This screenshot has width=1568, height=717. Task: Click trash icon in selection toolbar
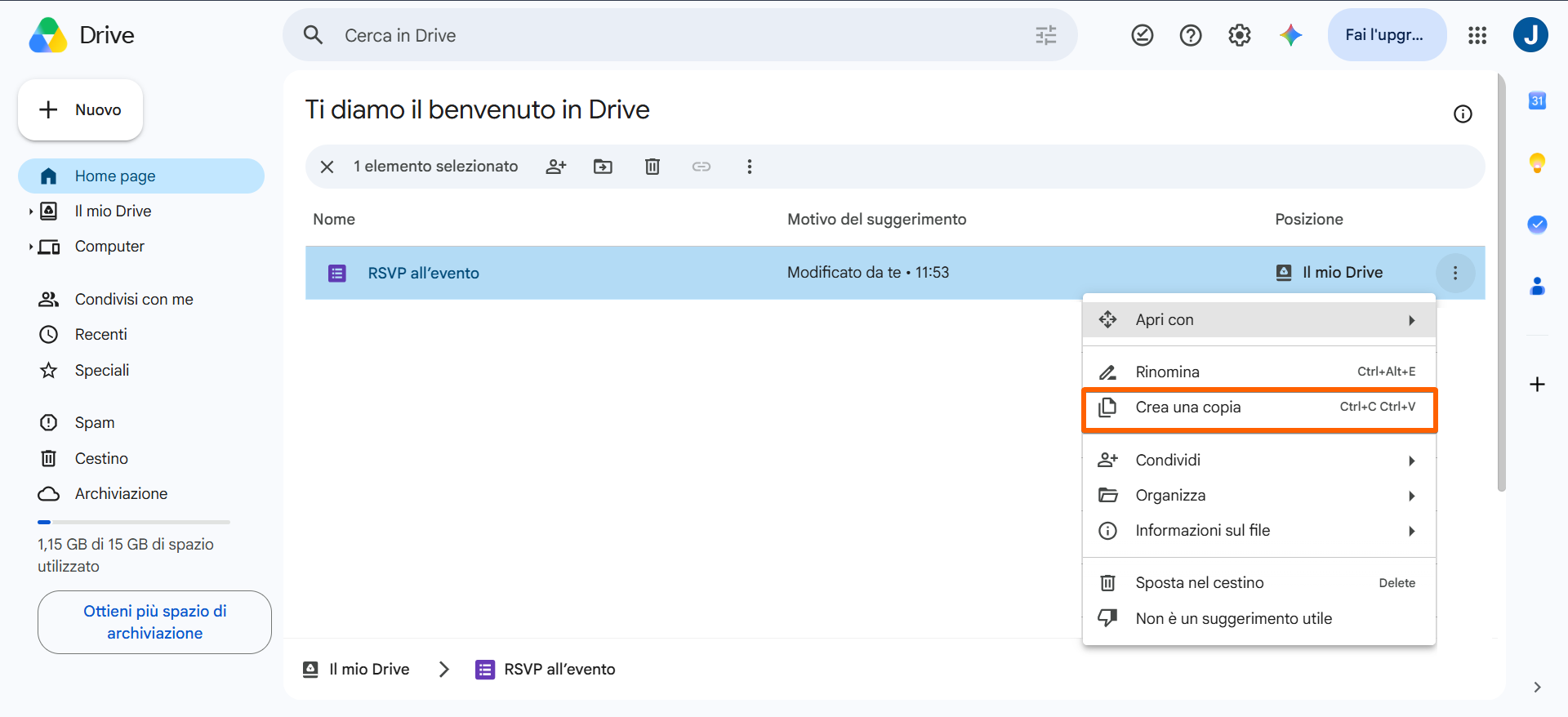(653, 167)
